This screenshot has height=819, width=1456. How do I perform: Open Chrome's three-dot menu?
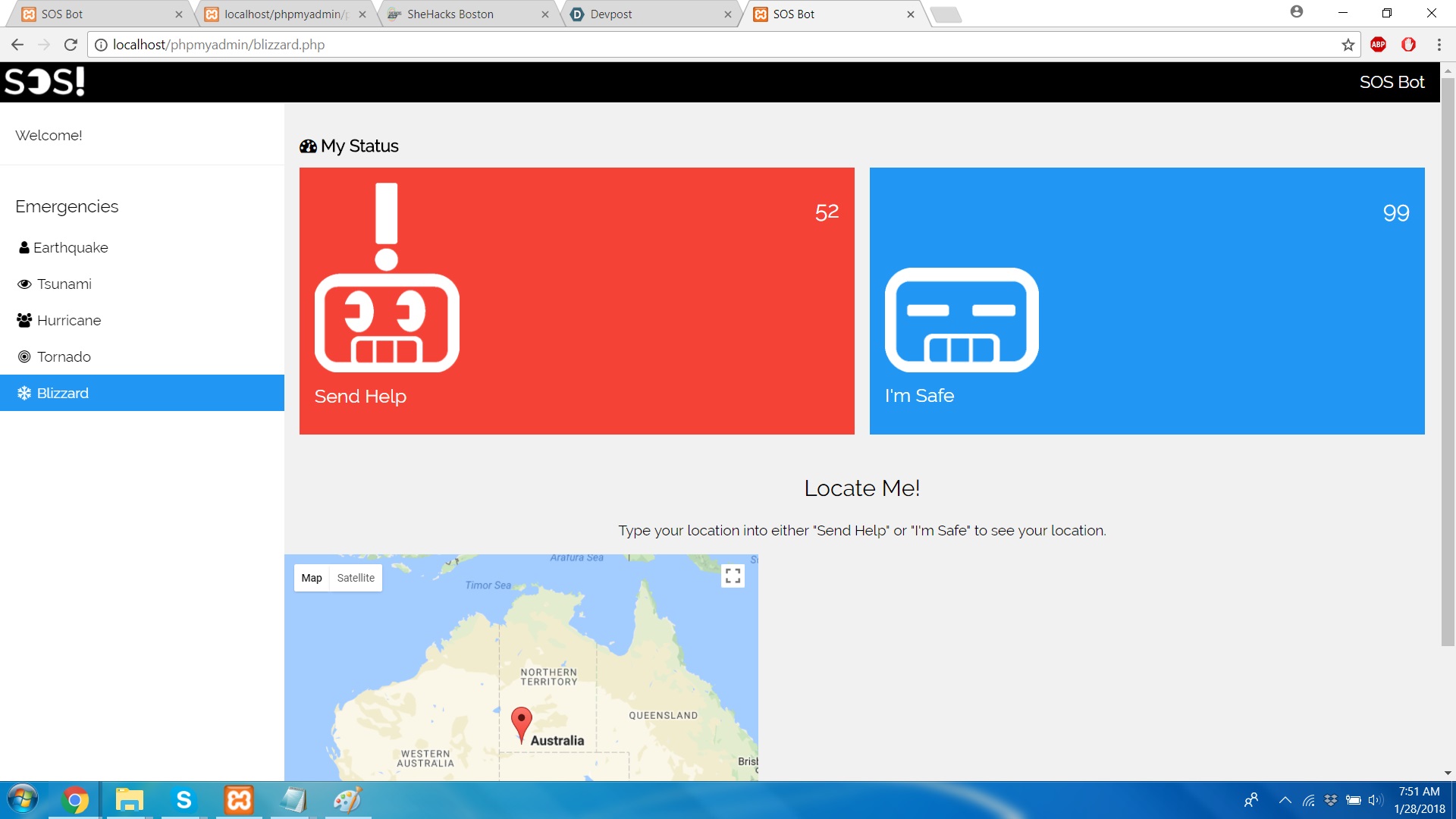(1439, 45)
